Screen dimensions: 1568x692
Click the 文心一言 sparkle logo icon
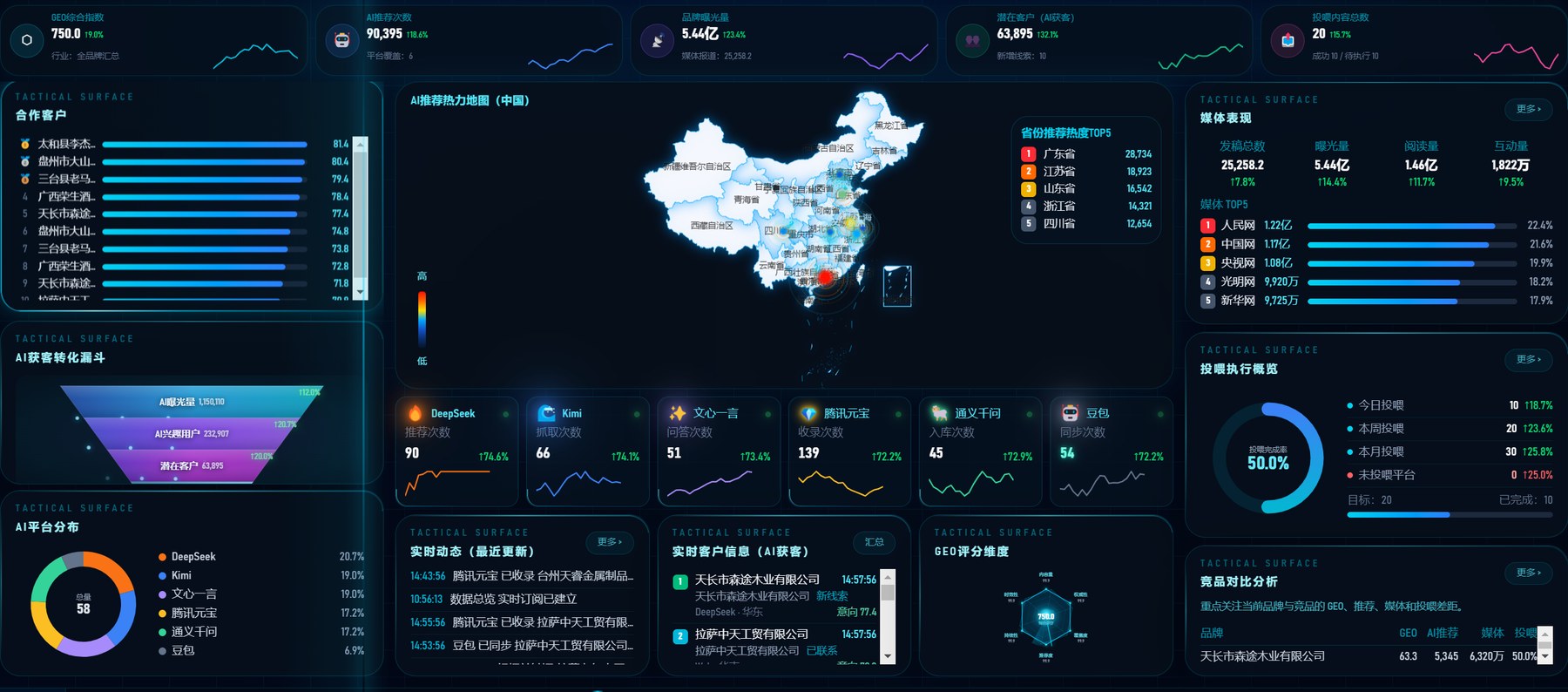(x=678, y=413)
